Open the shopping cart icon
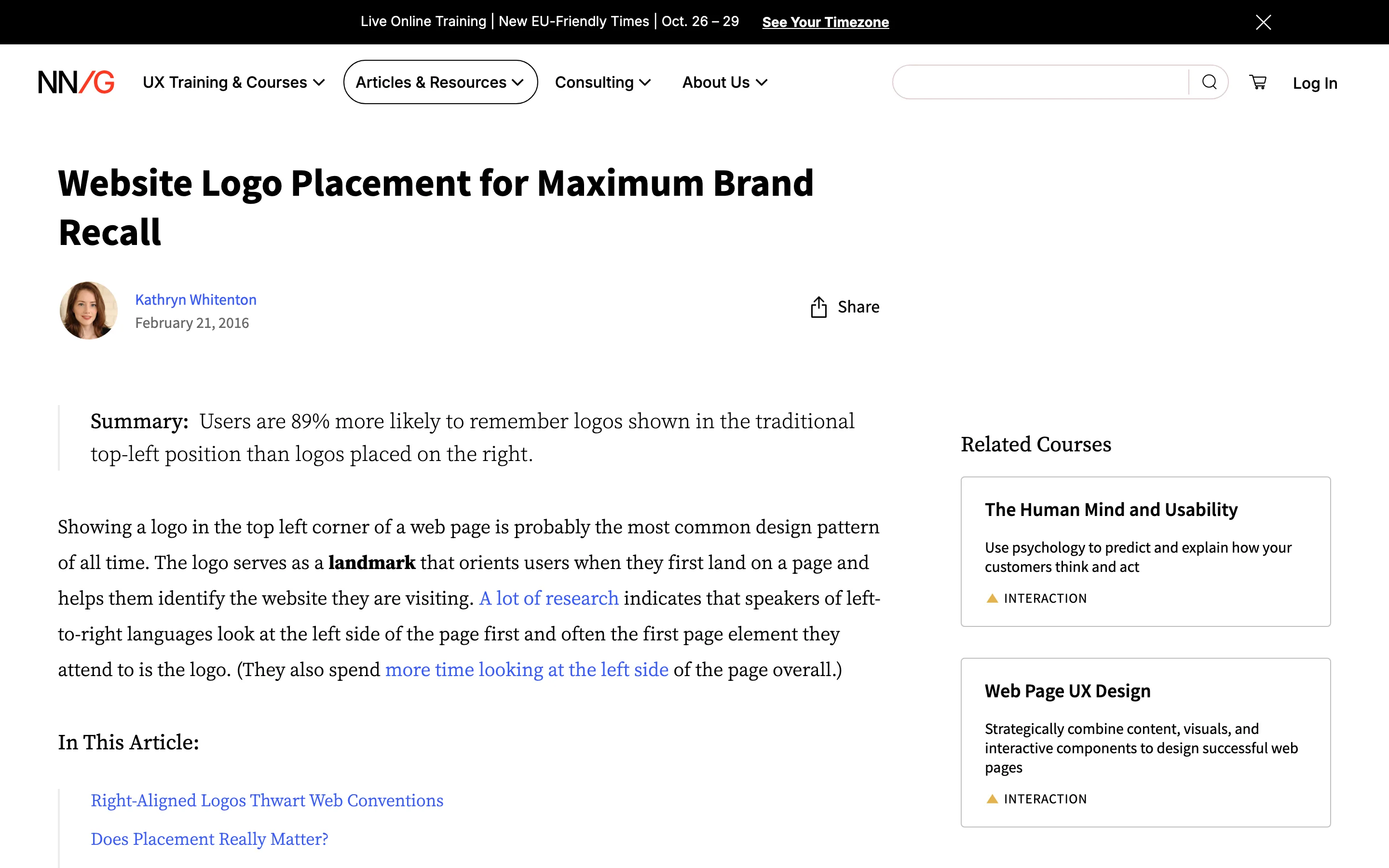The width and height of the screenshot is (1389, 868). pos(1257,82)
